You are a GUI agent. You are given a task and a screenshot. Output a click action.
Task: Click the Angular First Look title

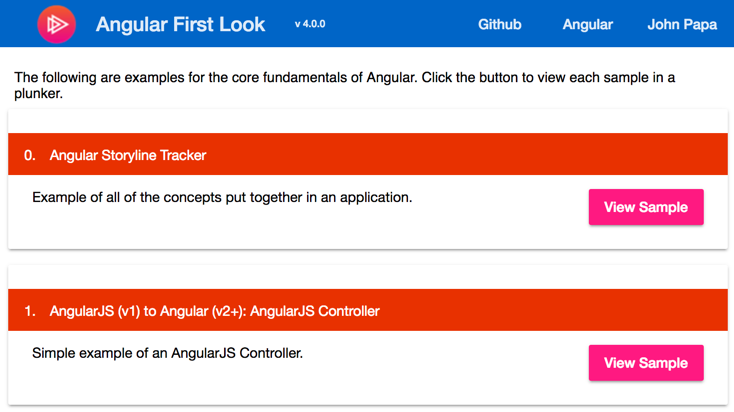click(180, 24)
